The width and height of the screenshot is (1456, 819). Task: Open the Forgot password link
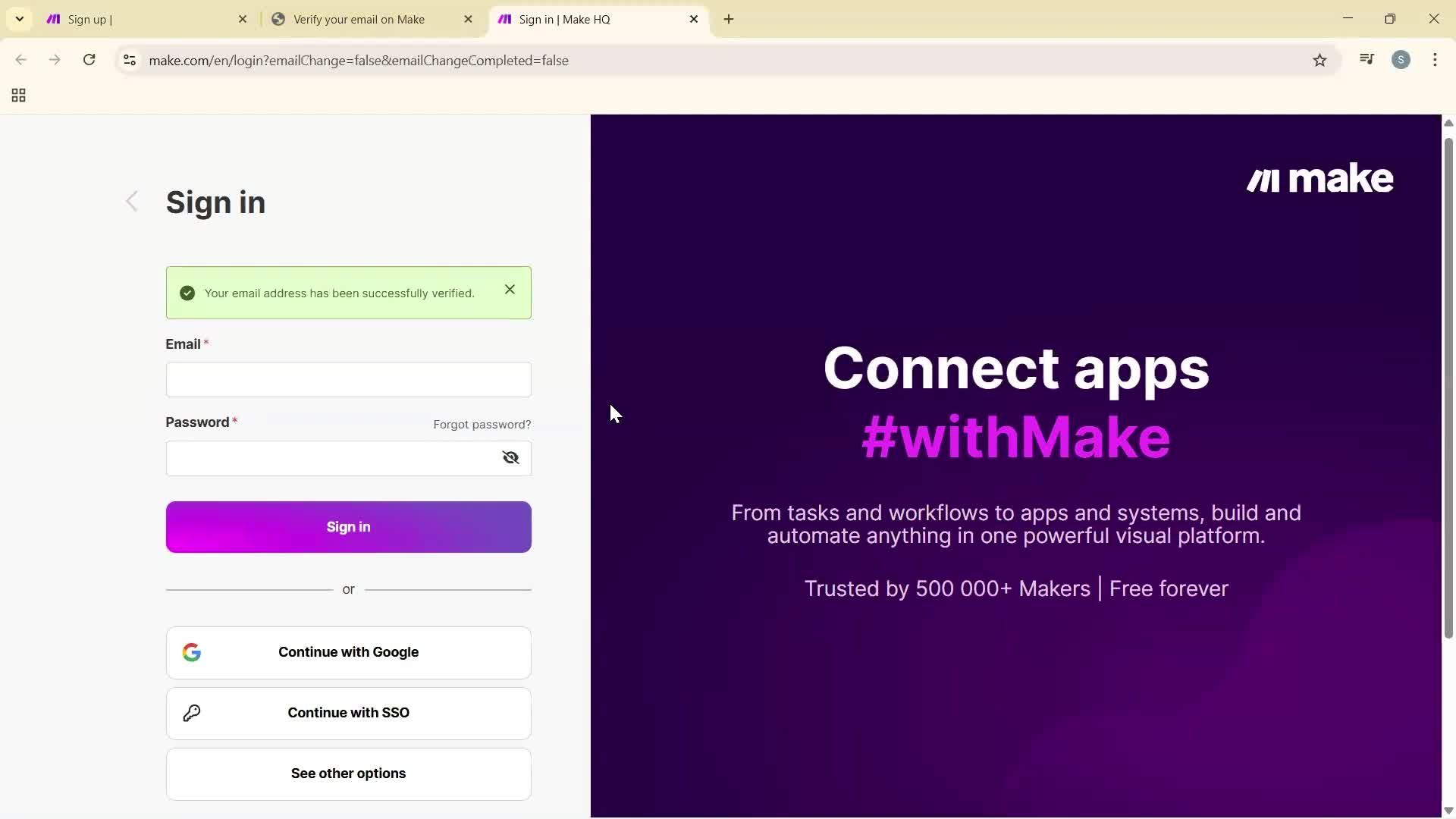click(x=482, y=424)
